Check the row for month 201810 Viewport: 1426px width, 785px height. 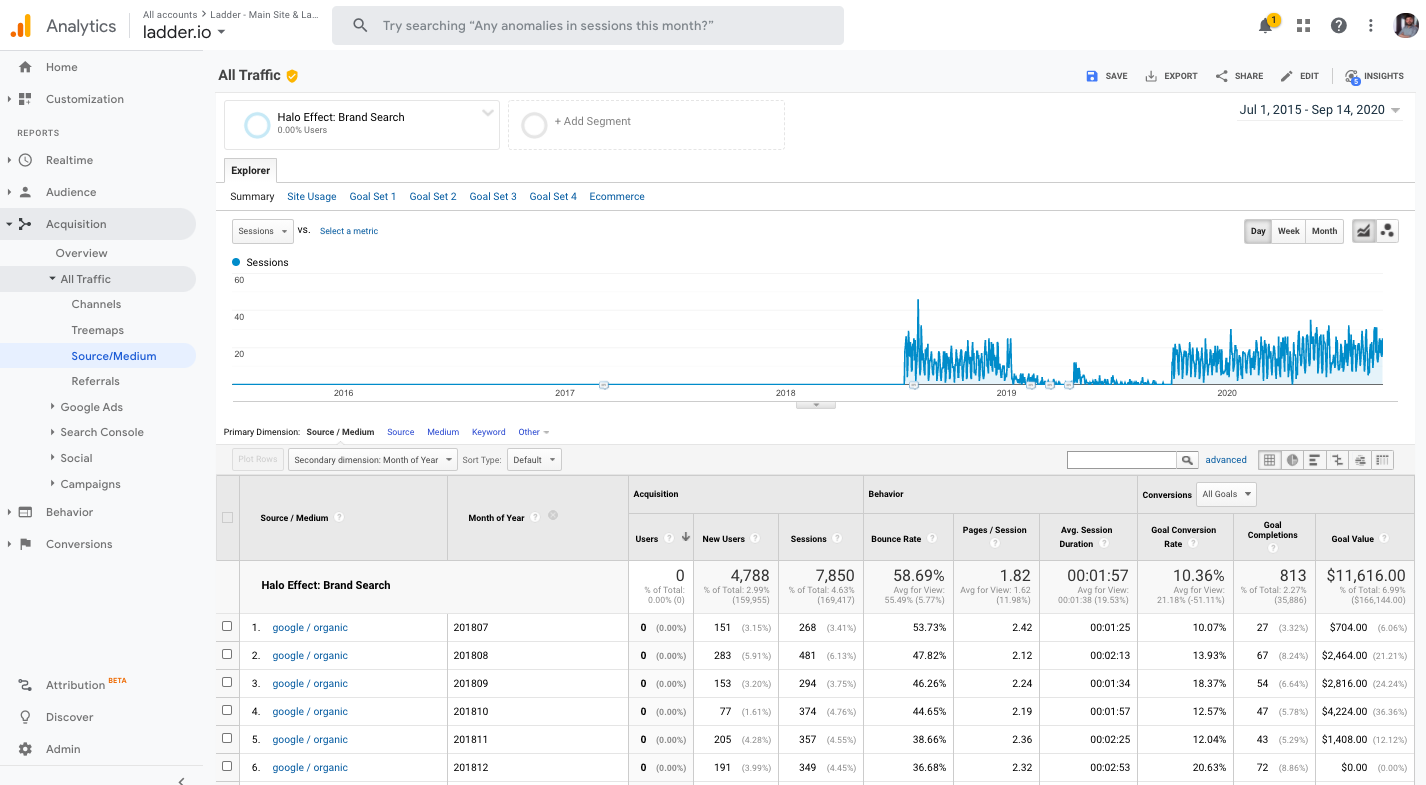click(227, 711)
